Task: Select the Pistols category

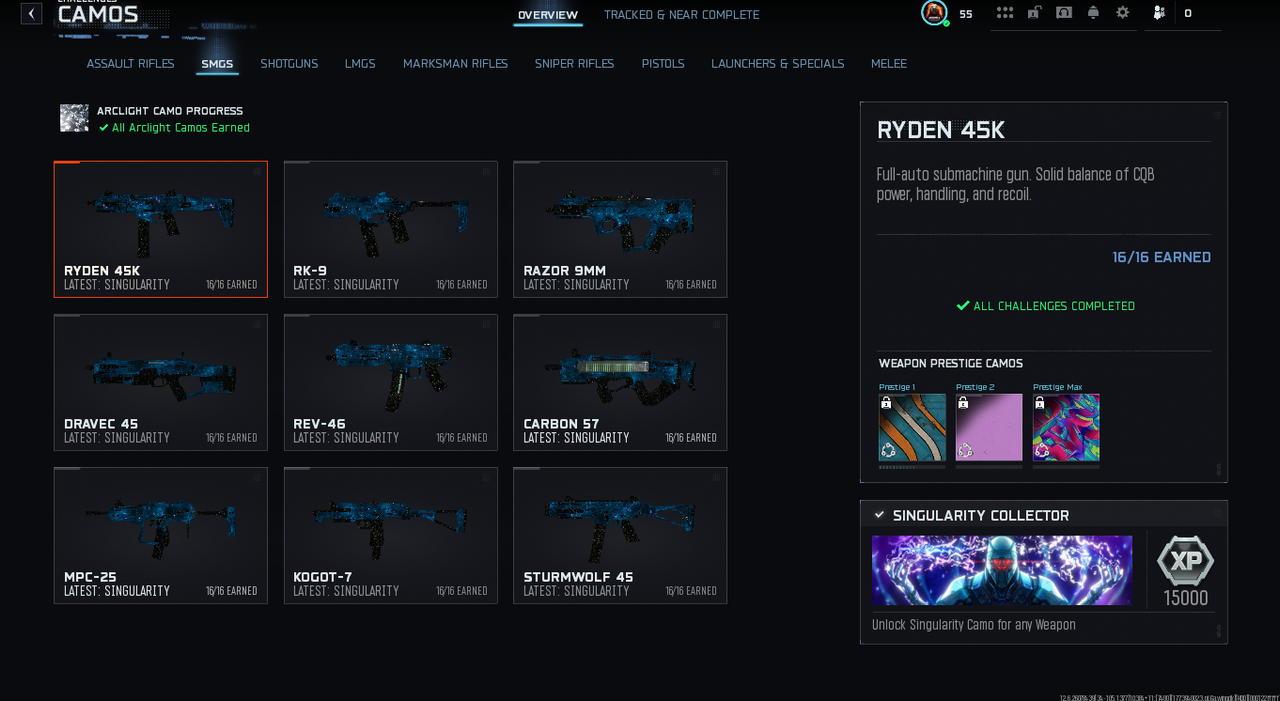Action: (x=663, y=63)
